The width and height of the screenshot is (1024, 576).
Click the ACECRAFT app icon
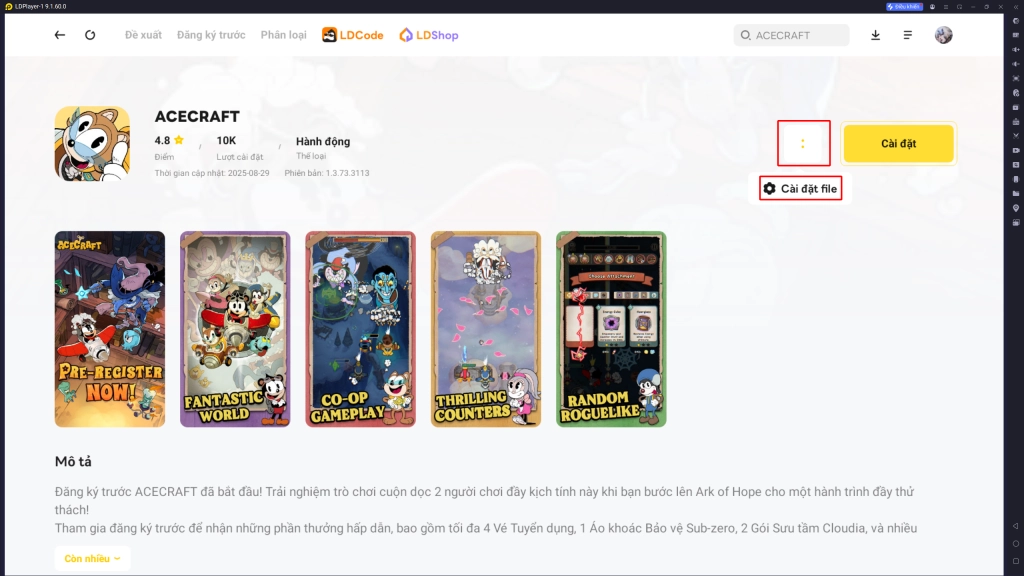point(92,144)
